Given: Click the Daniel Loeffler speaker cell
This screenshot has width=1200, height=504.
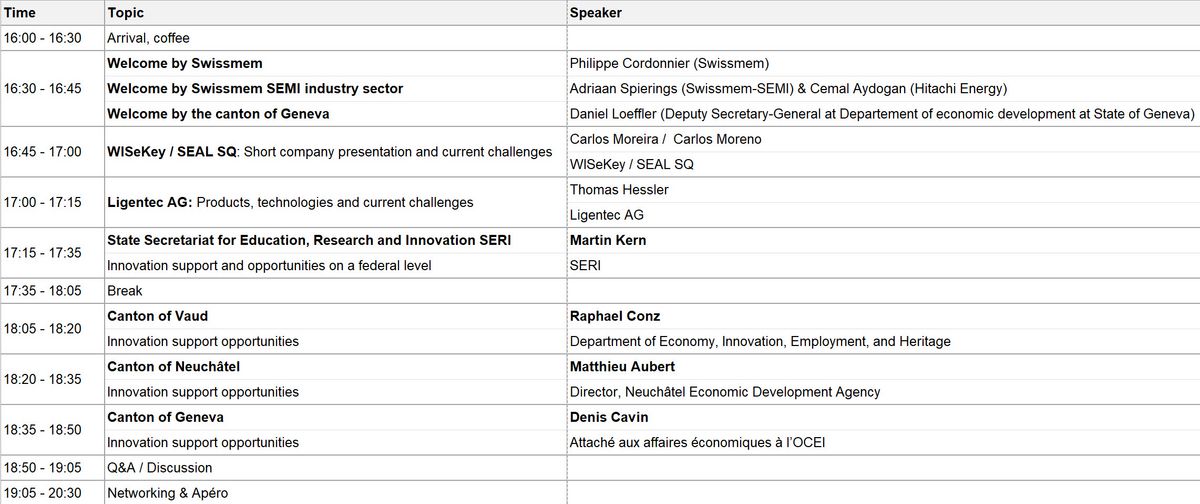Looking at the screenshot, I should click(881, 114).
